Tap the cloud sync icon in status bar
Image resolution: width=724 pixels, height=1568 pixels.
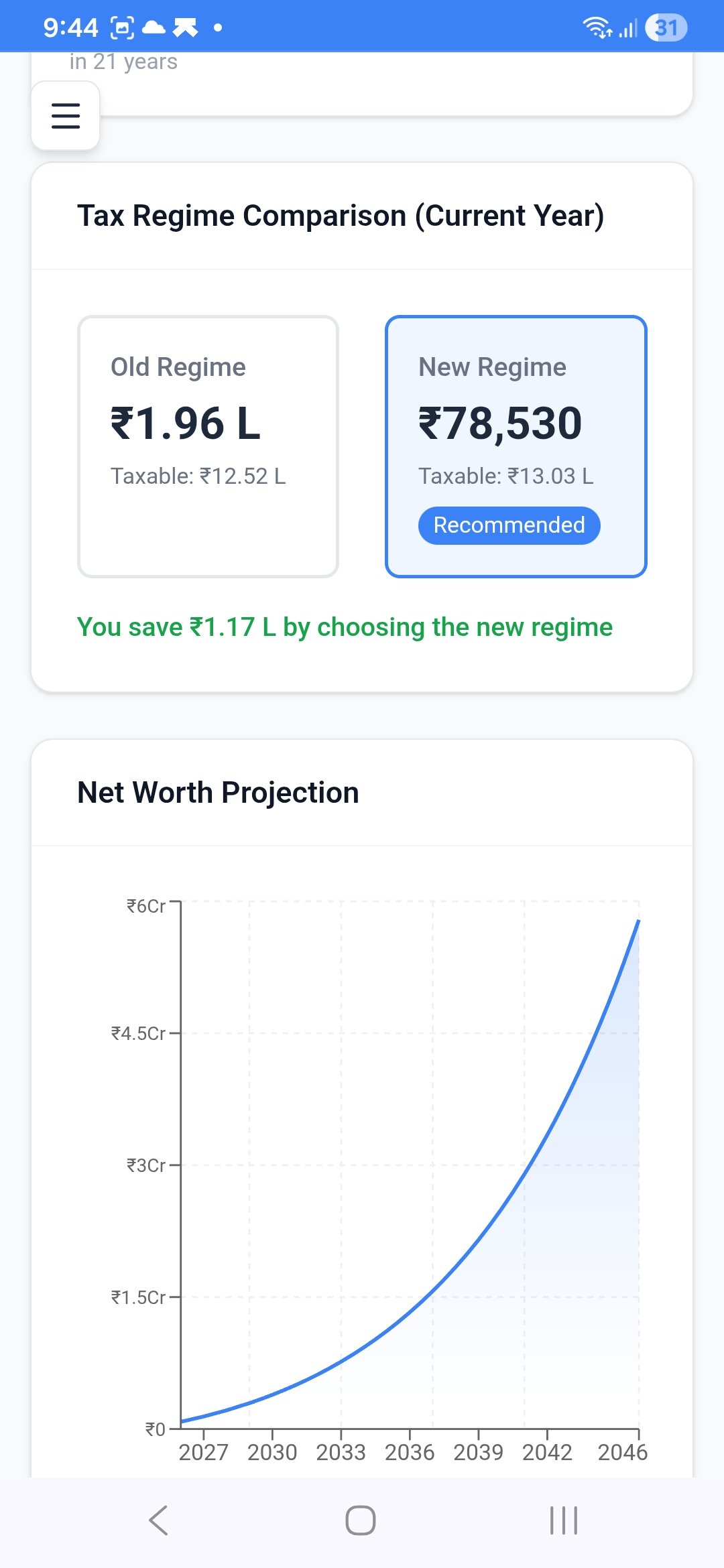(153, 27)
